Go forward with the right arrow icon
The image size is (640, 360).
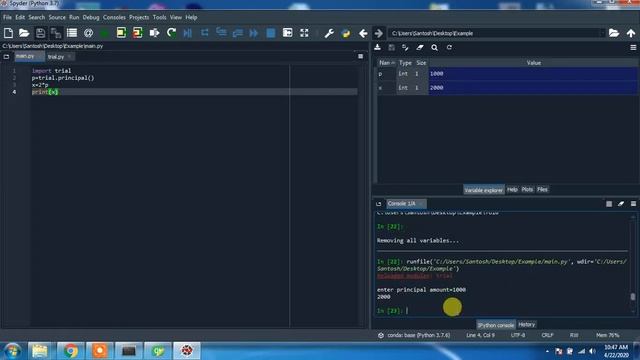(x=378, y=33)
